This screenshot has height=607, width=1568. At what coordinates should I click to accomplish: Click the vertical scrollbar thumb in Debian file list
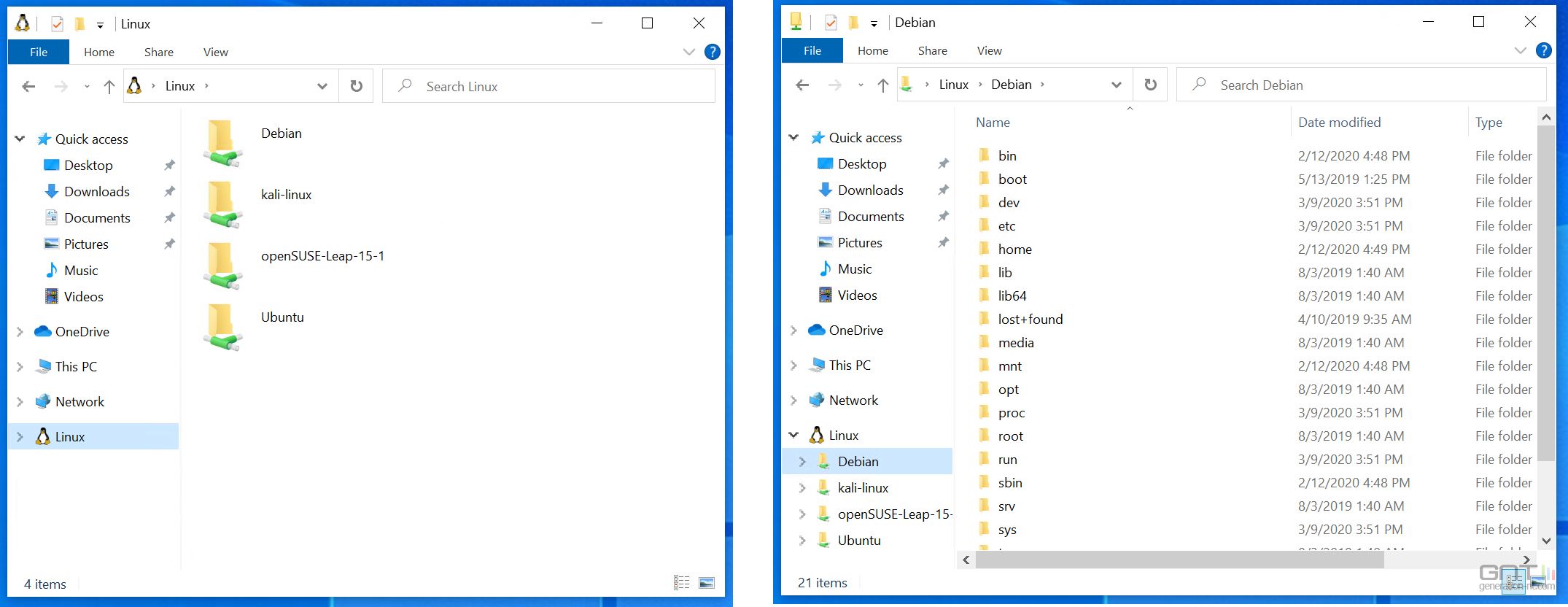click(x=1545, y=293)
